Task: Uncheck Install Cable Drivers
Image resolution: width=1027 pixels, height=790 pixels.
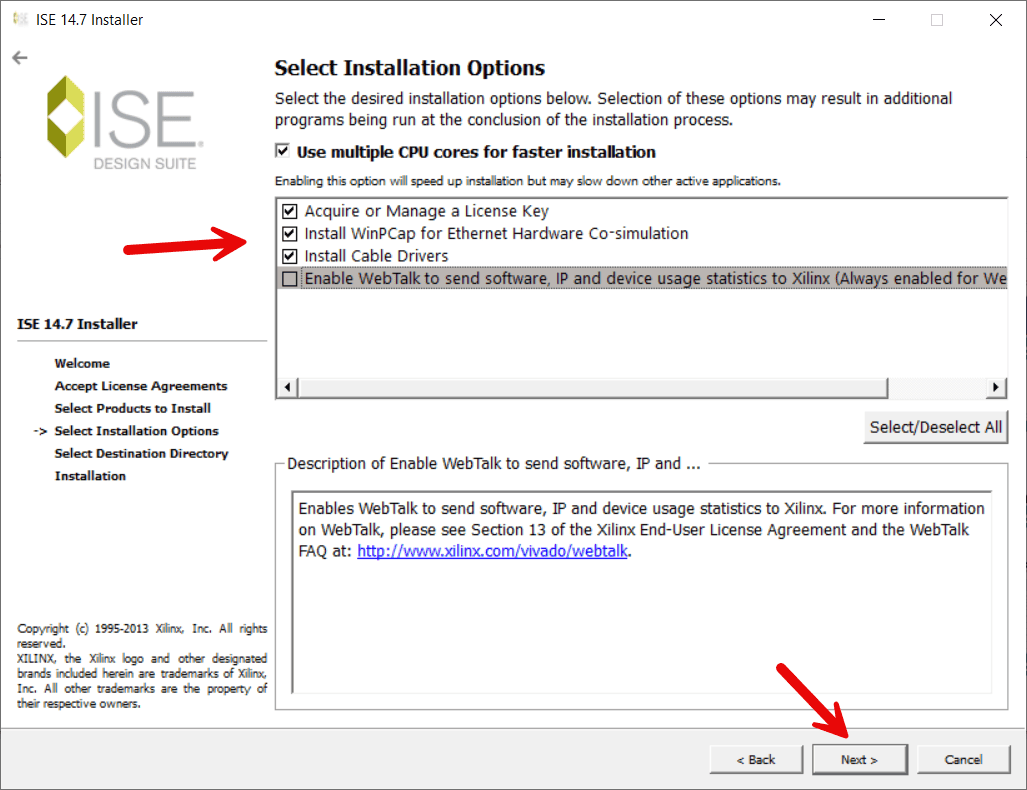Action: coord(288,256)
